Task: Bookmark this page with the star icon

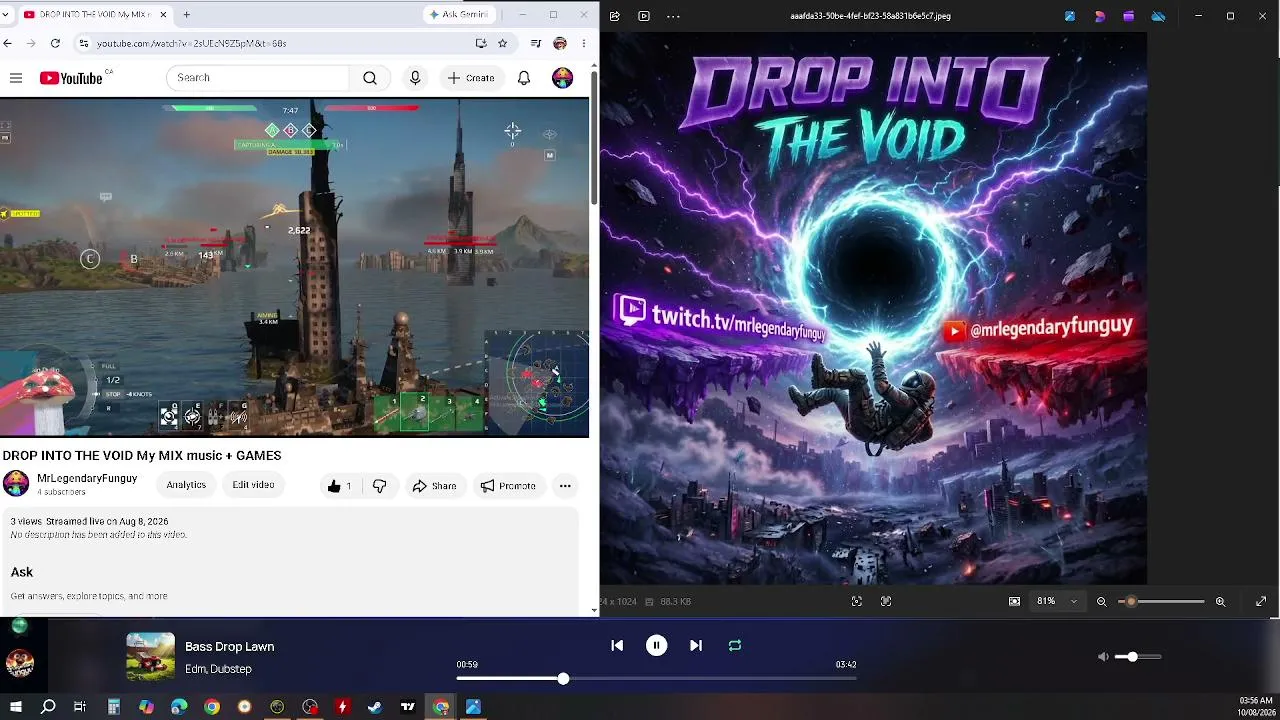Action: (x=503, y=43)
